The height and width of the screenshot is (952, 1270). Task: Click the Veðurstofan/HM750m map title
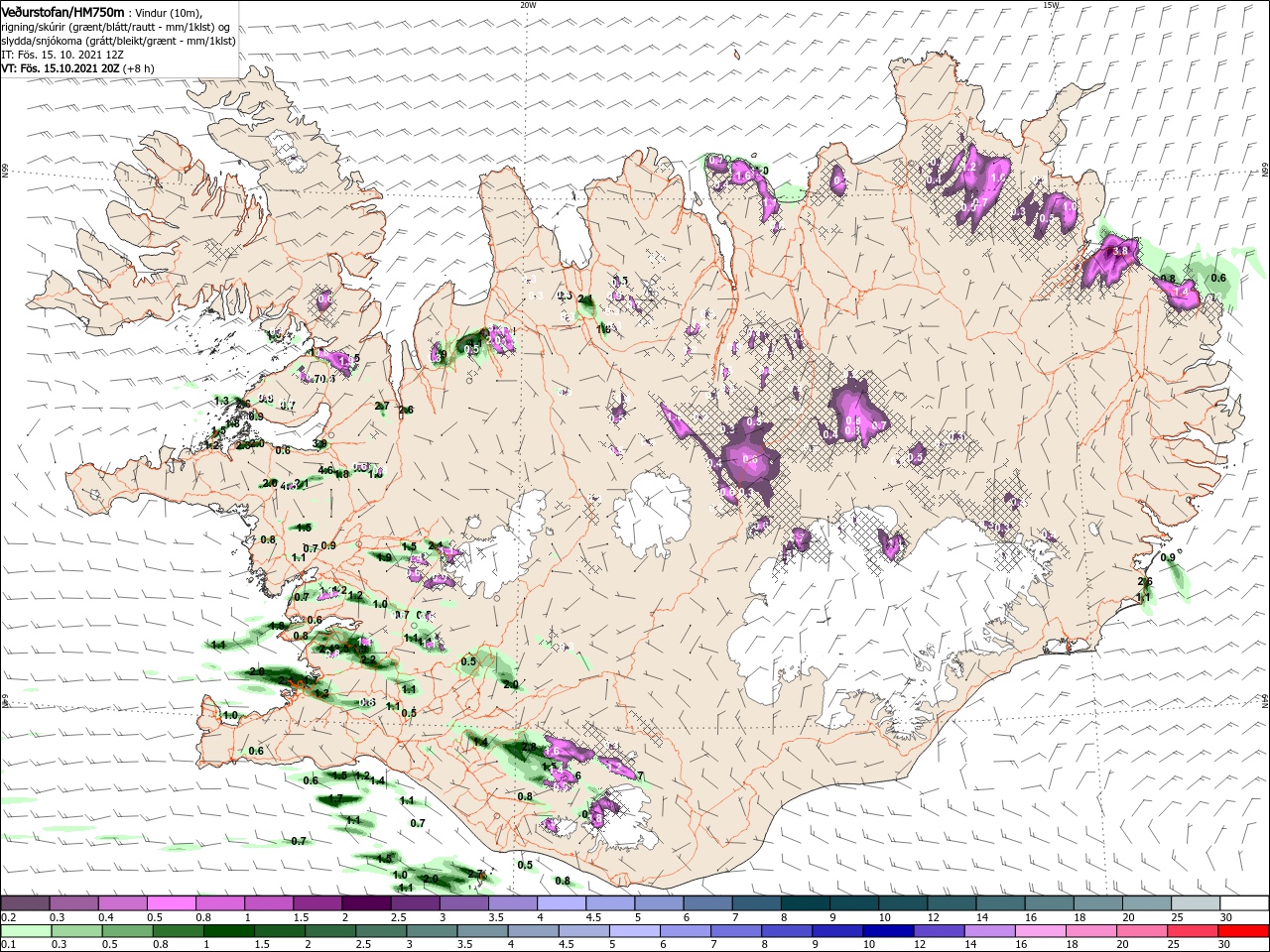(x=63, y=11)
